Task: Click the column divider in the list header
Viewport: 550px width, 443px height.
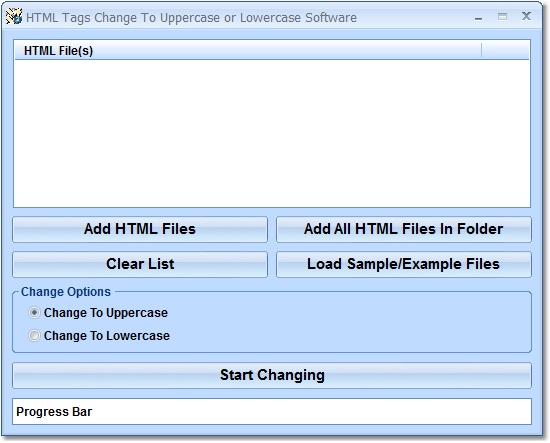Action: (482, 51)
